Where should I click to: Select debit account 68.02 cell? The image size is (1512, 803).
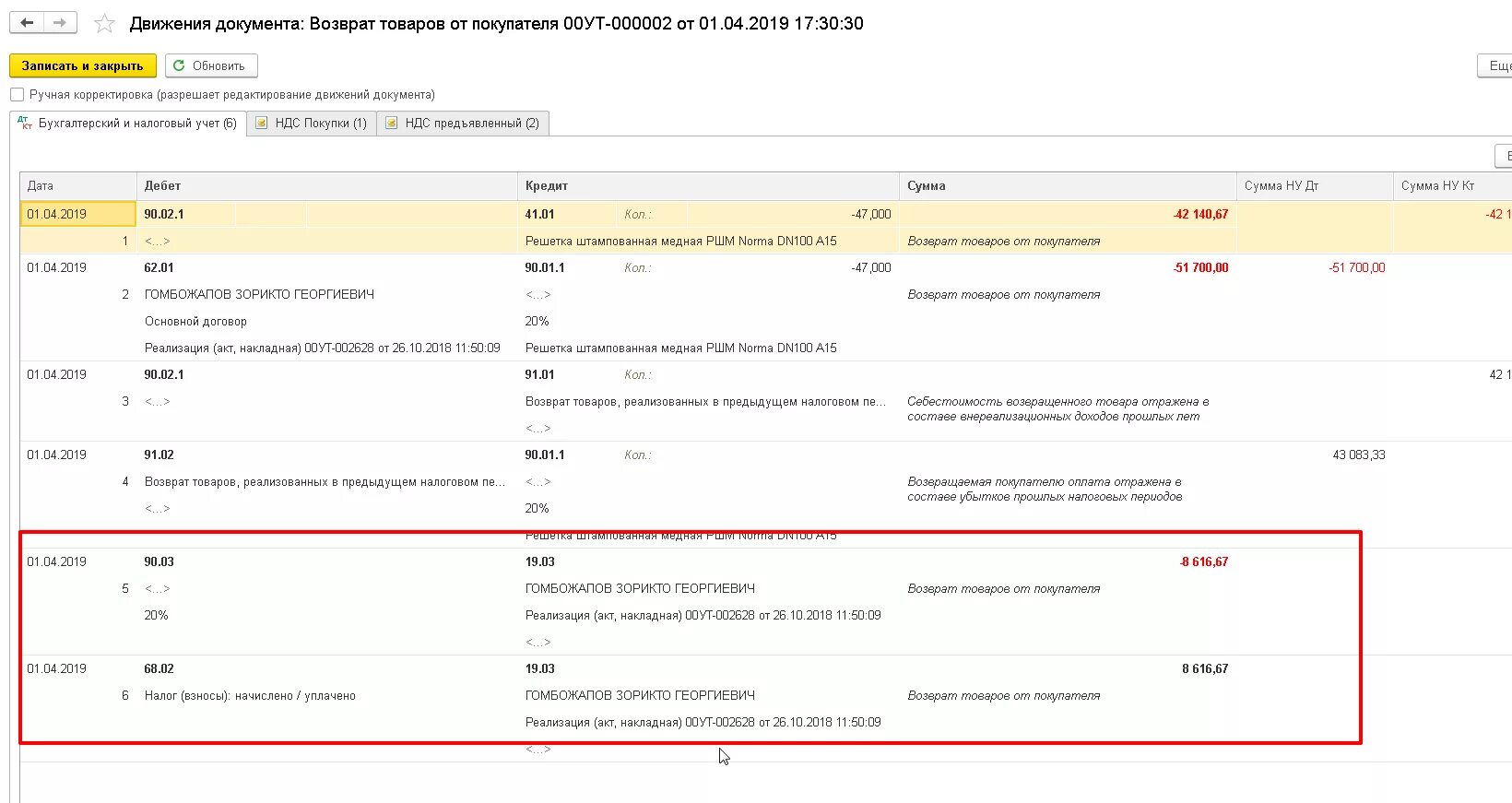[x=159, y=668]
